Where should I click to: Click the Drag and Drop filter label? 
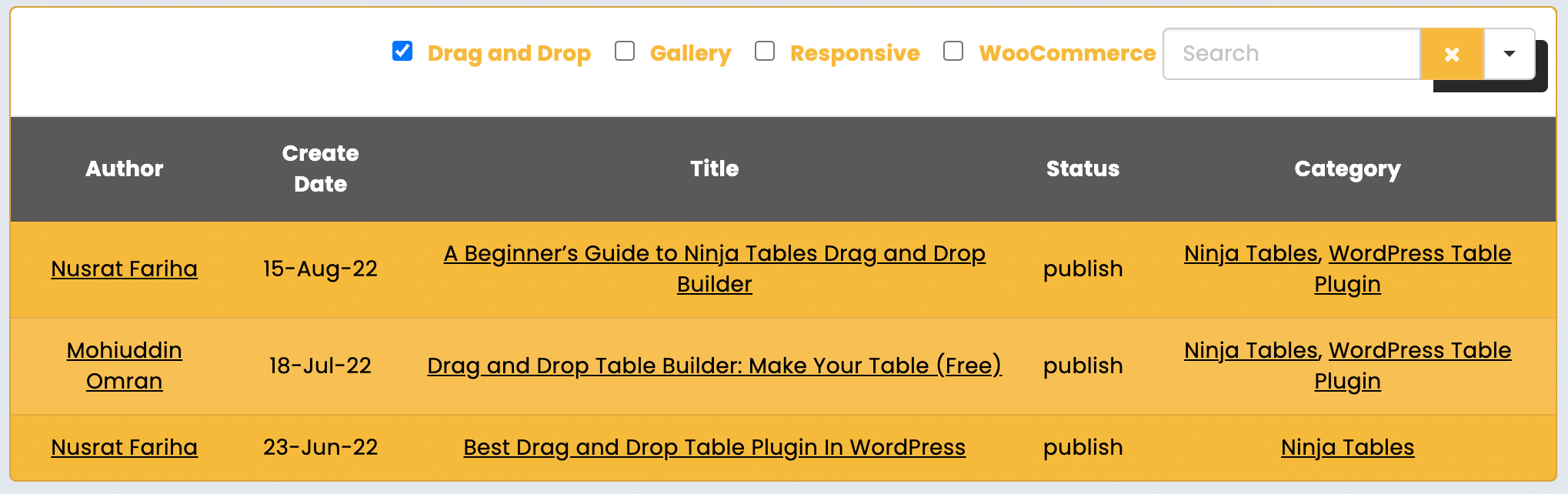(x=509, y=52)
